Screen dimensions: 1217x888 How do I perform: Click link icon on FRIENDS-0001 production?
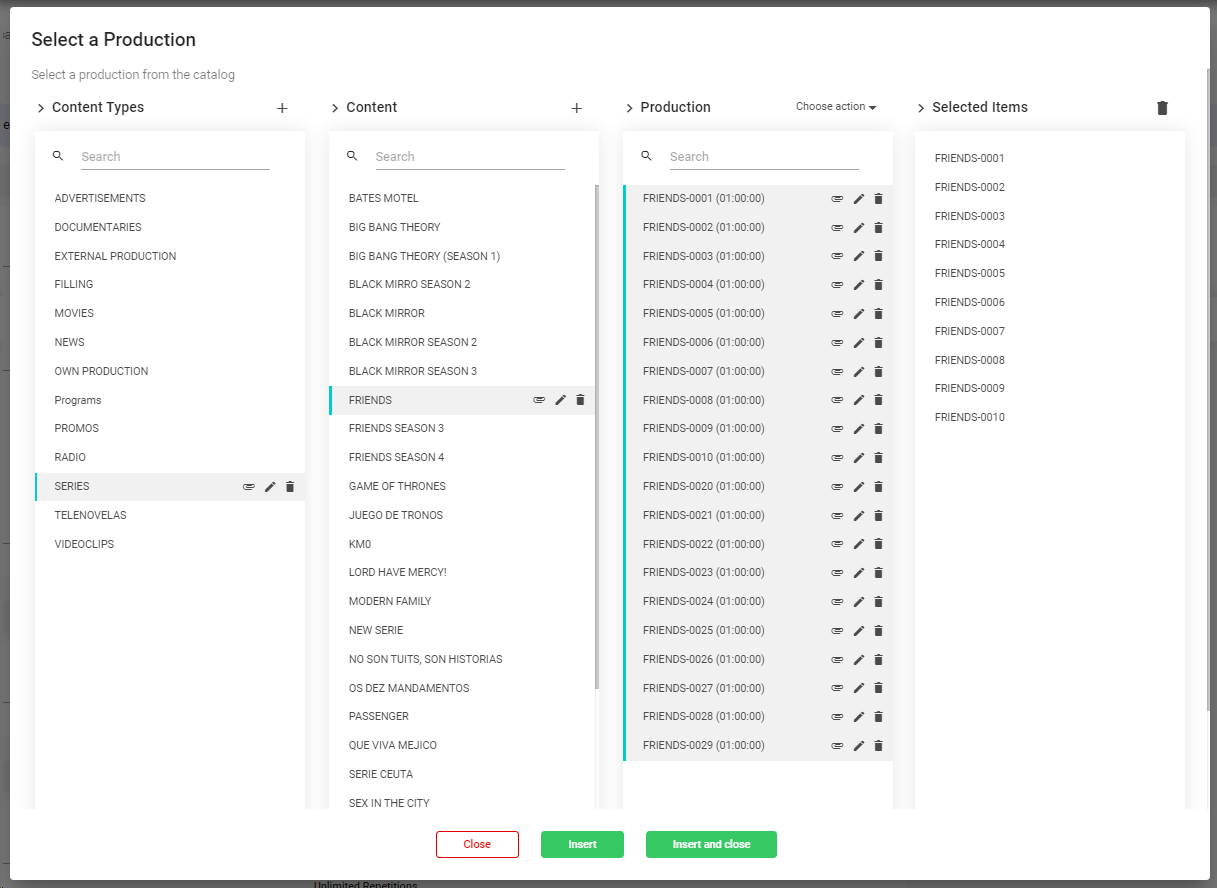[x=837, y=199]
